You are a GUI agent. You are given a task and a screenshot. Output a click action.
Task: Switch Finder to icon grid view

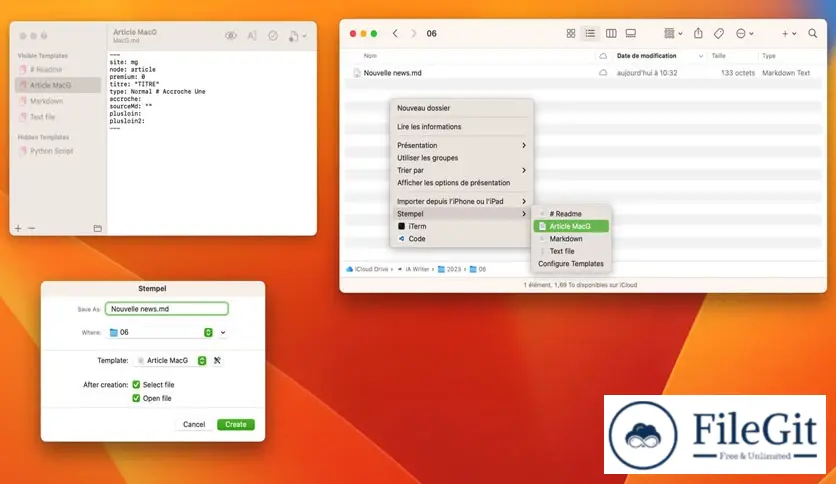tap(571, 33)
